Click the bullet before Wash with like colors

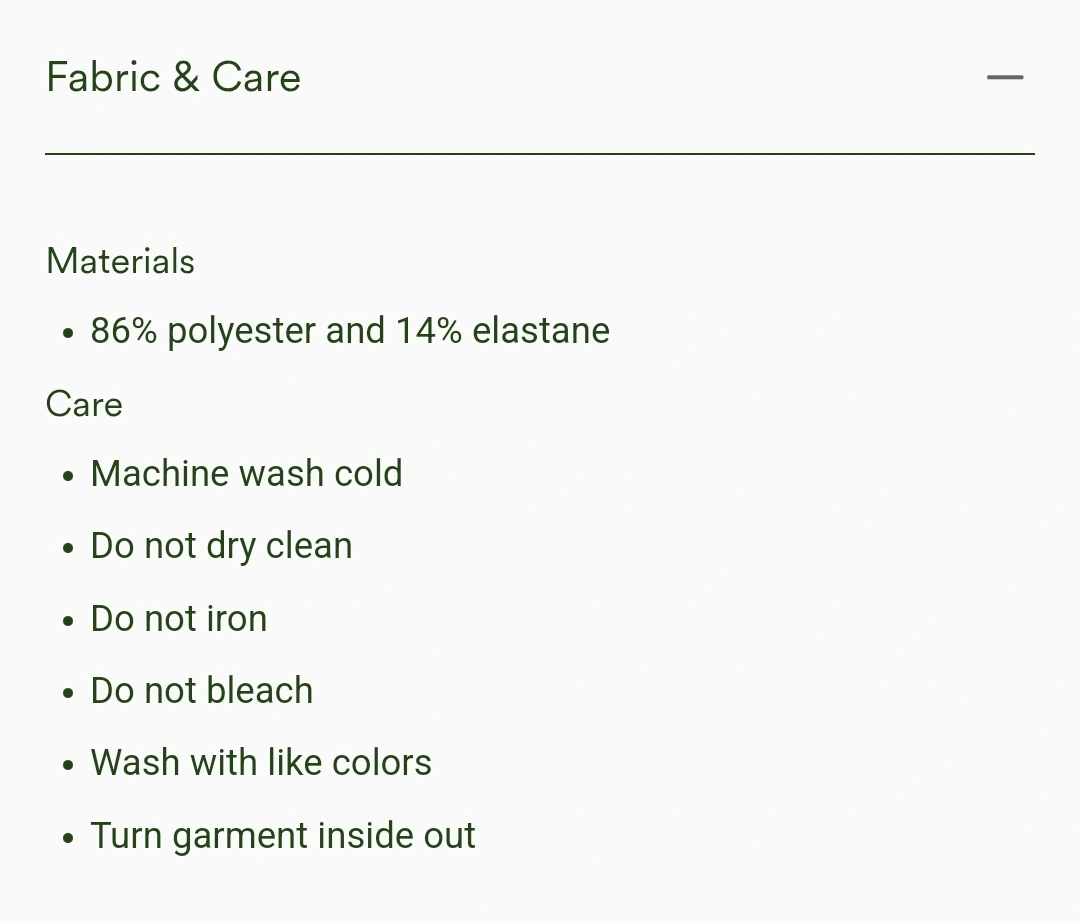(68, 765)
